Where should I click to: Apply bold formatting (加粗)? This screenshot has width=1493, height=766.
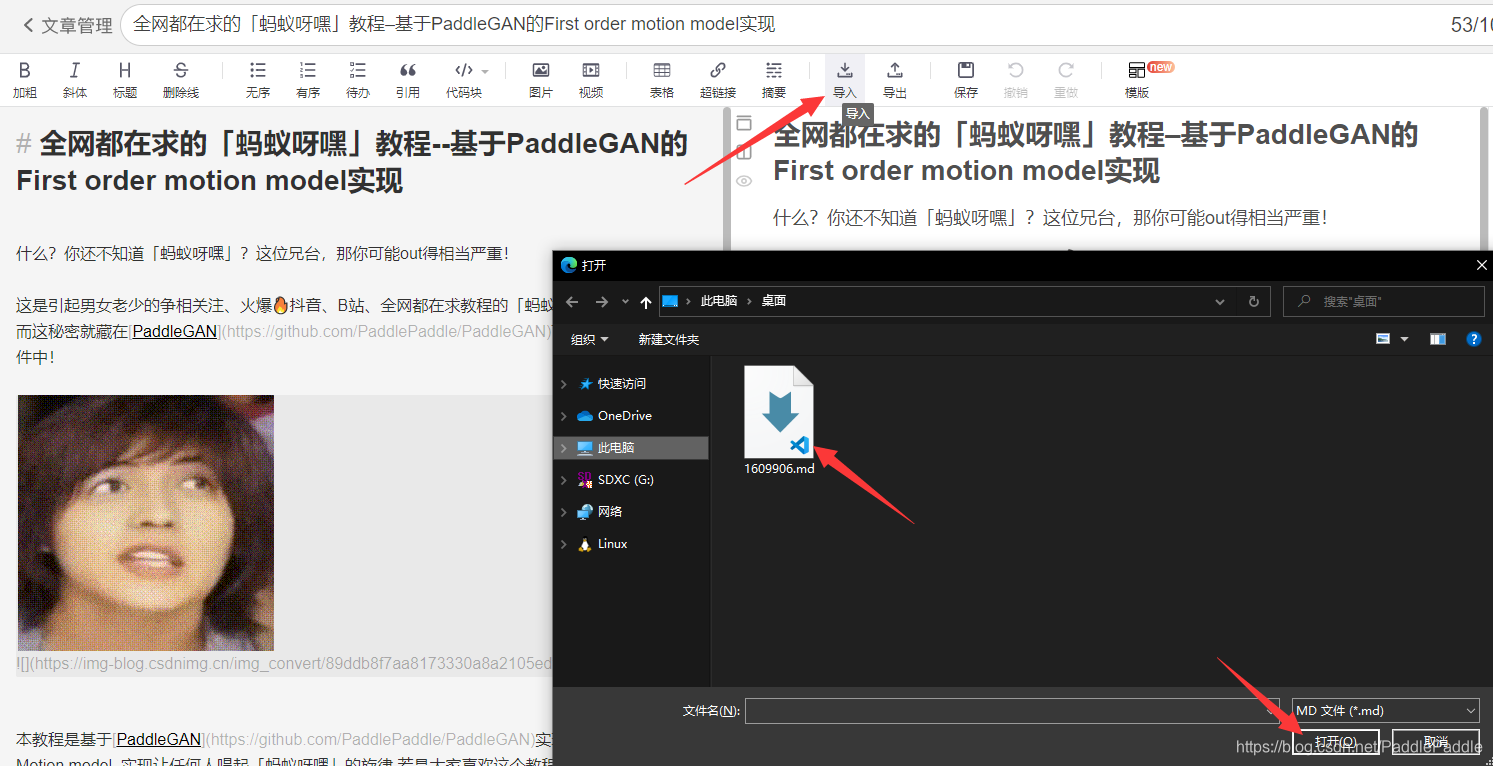click(25, 80)
